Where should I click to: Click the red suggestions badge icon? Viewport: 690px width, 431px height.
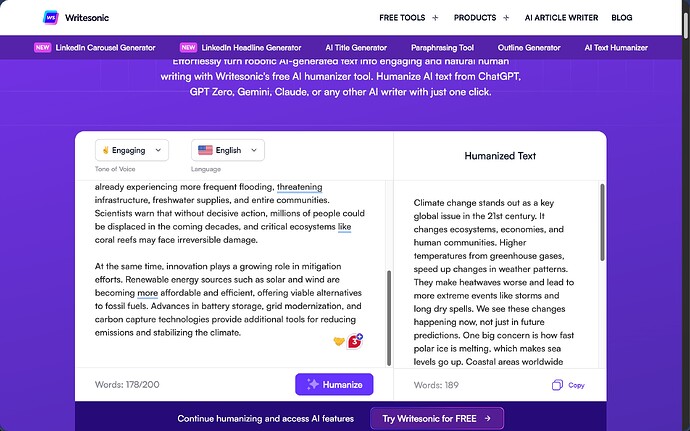coord(355,341)
